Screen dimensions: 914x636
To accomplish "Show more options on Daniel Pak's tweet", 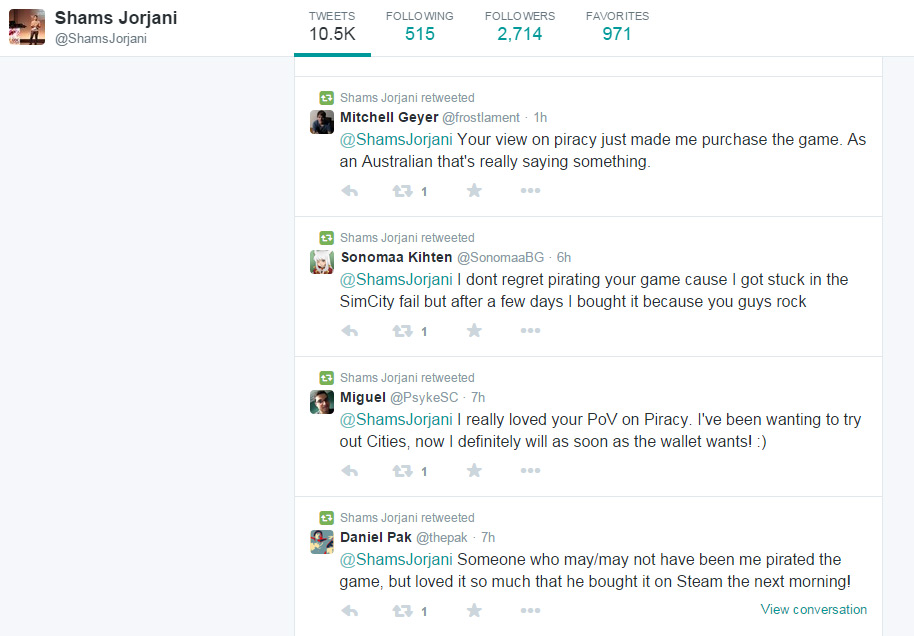I will click(530, 611).
